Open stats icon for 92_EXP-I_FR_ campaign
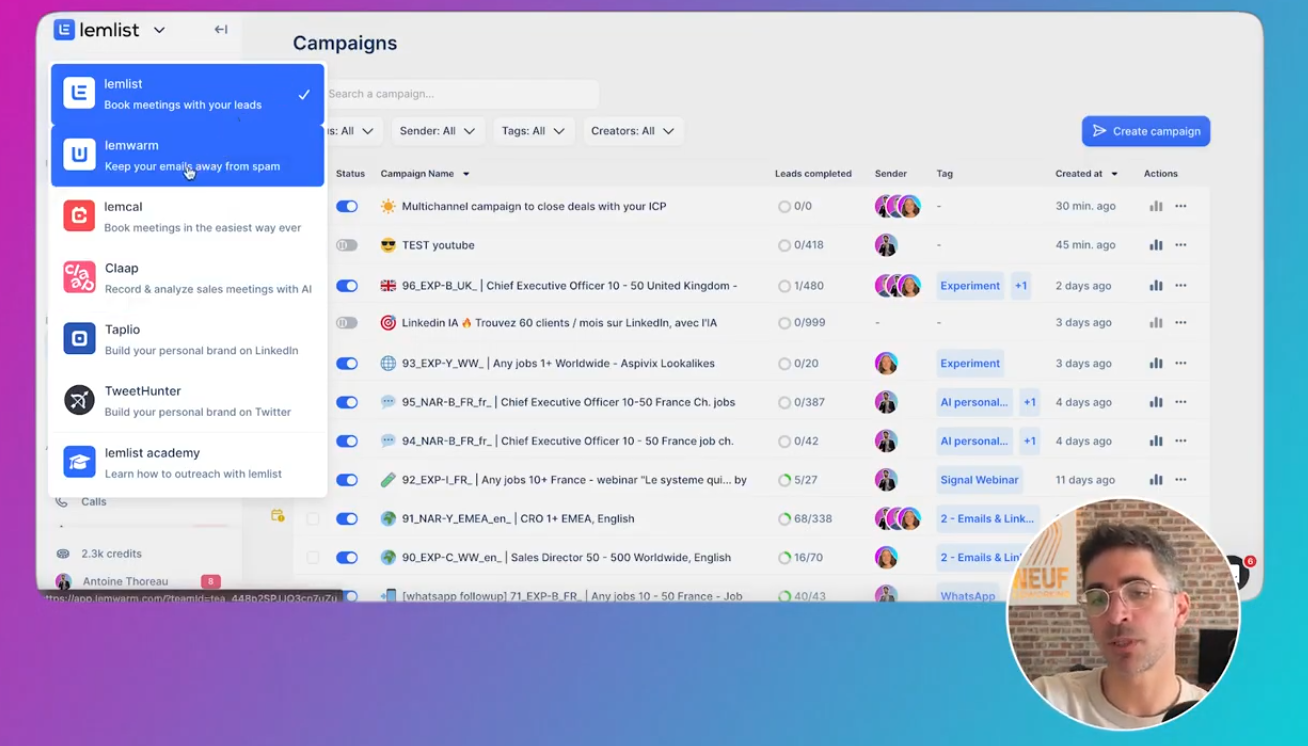This screenshot has height=746, width=1308. [x=1156, y=480]
